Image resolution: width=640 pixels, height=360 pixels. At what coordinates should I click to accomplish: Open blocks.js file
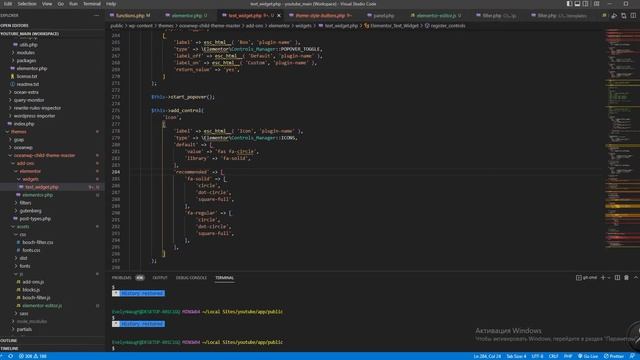coord(31,290)
